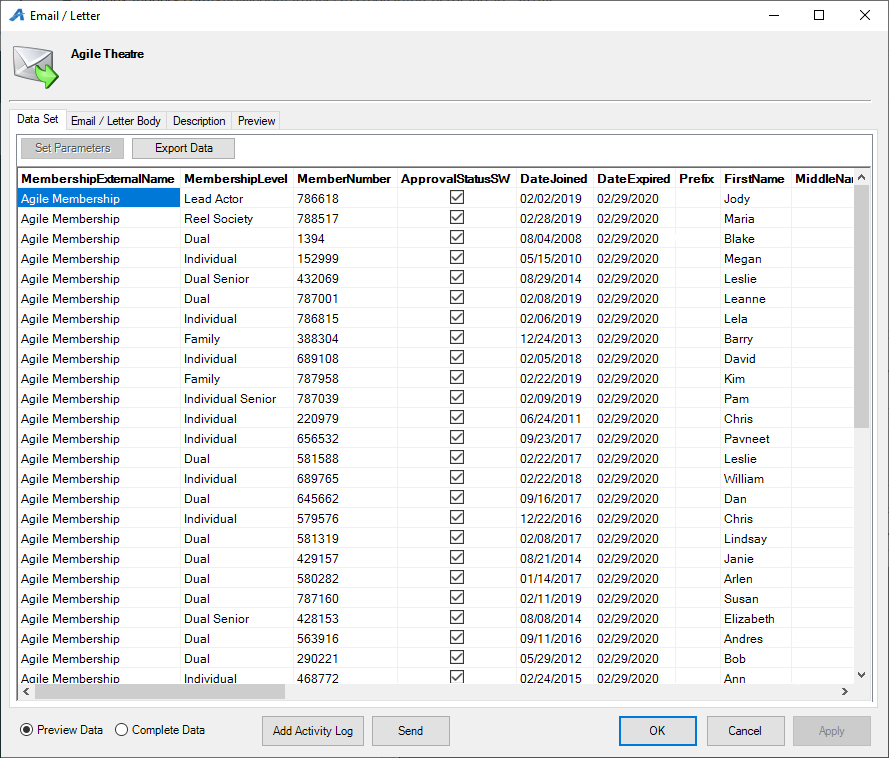889x758 pixels.
Task: Toggle approval checkbox for member 388304
Action: point(457,337)
